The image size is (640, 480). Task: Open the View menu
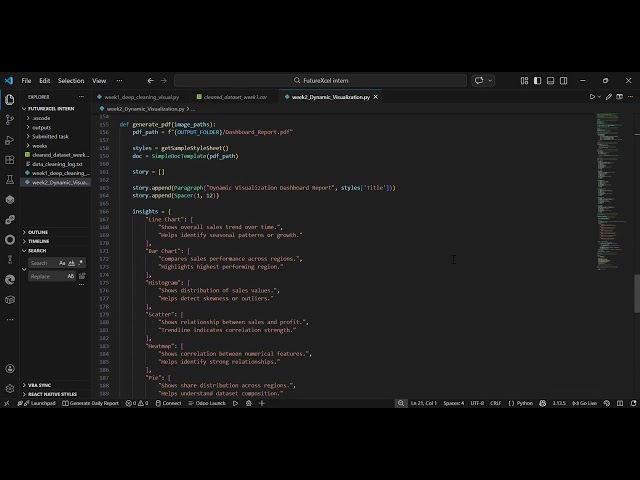[99, 81]
